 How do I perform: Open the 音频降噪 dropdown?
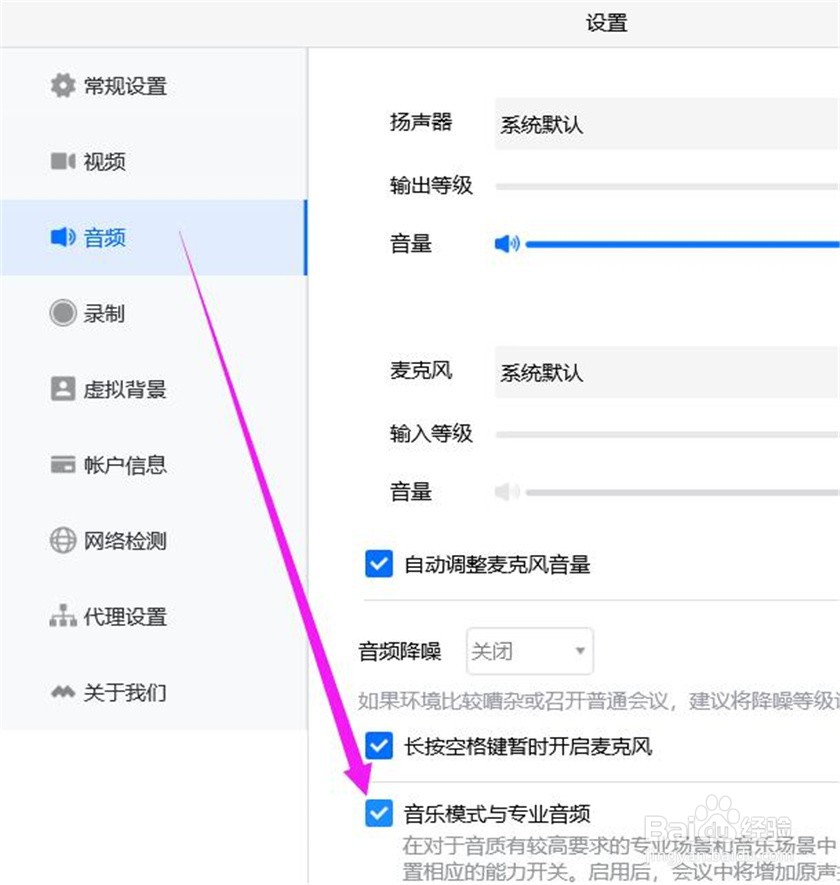(529, 651)
